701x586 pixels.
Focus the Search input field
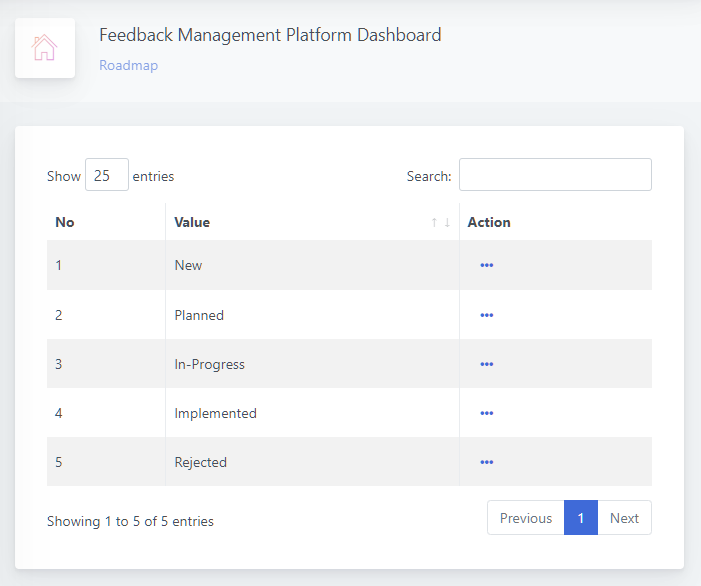pyautogui.click(x=555, y=175)
